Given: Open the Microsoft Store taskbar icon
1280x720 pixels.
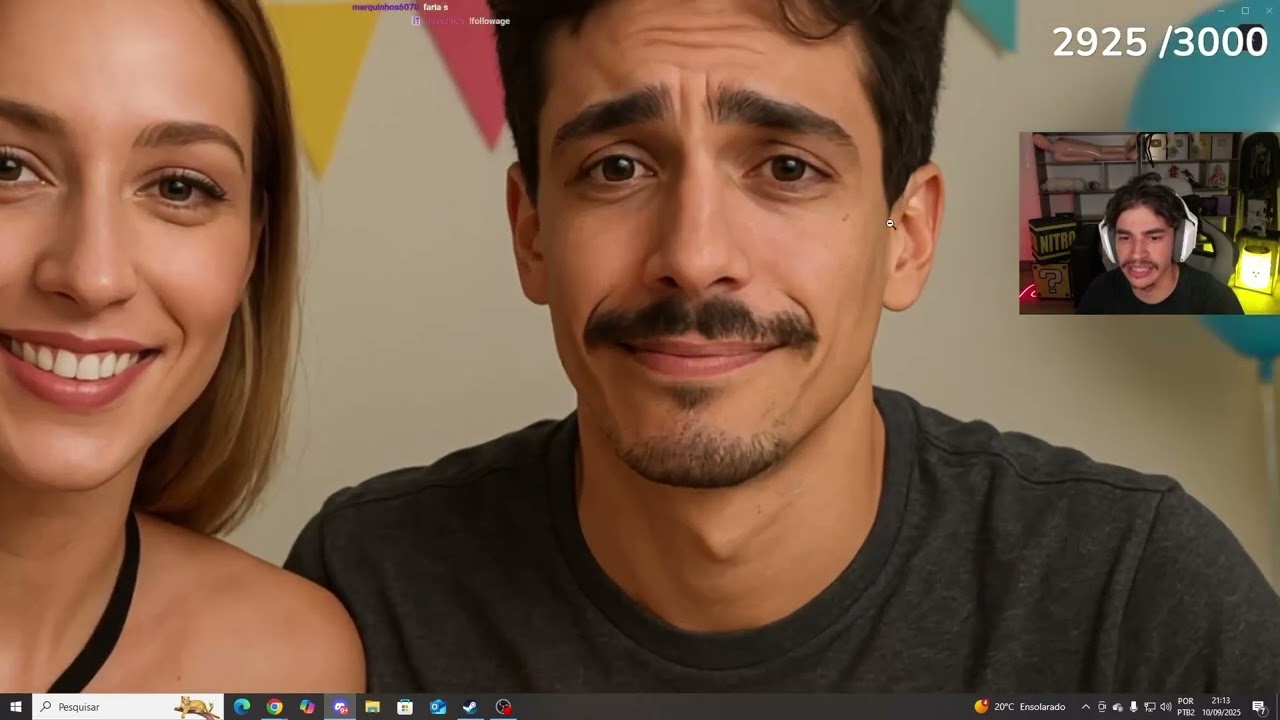Looking at the screenshot, I should 405,706.
